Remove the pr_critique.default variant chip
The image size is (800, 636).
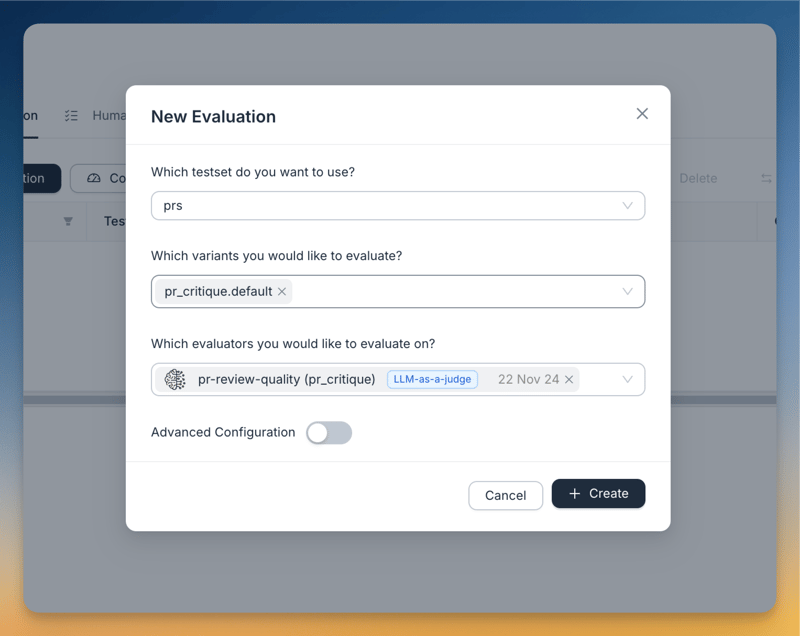280,290
